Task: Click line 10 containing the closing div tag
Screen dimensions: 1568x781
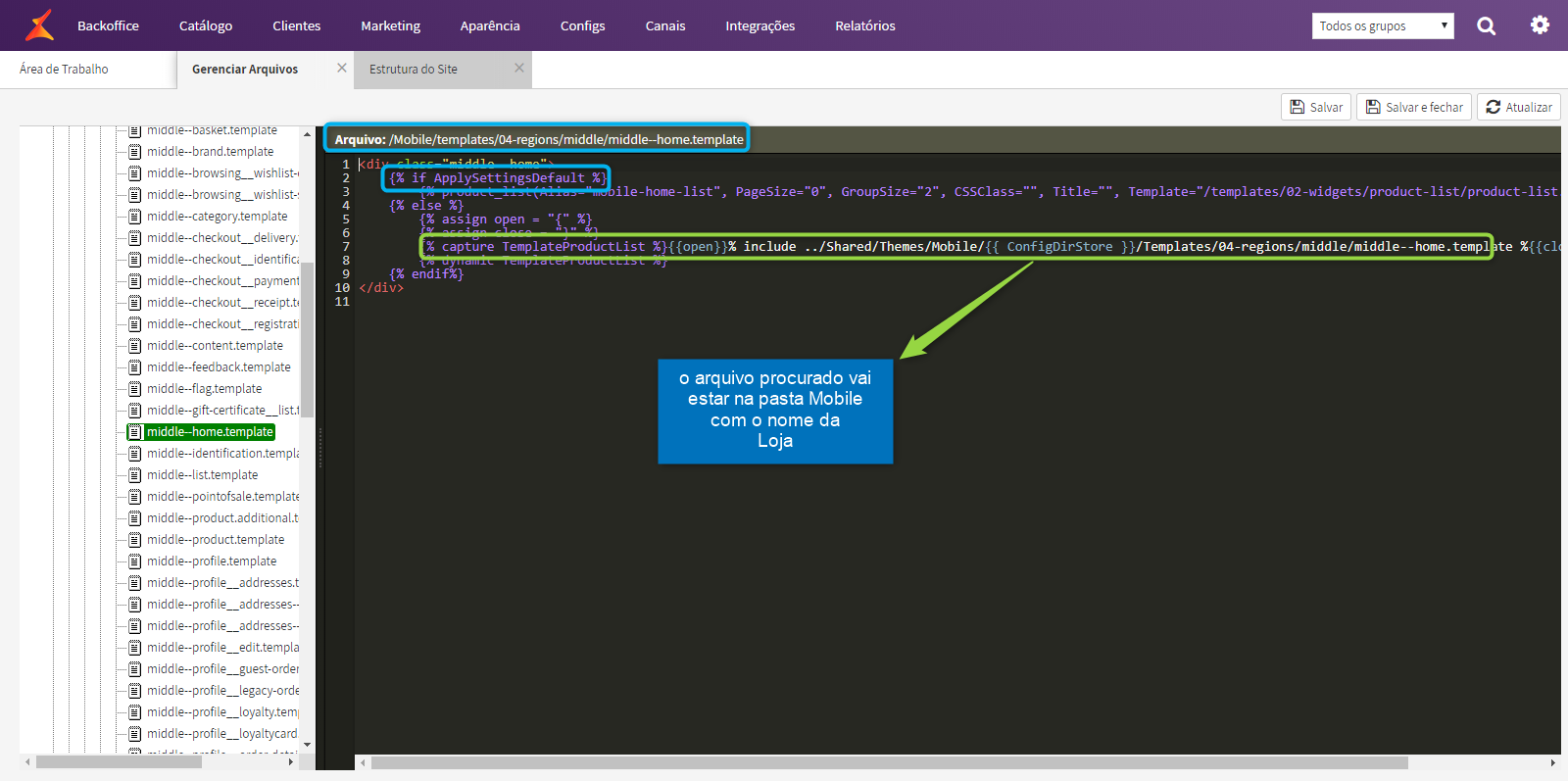Action: coord(381,288)
